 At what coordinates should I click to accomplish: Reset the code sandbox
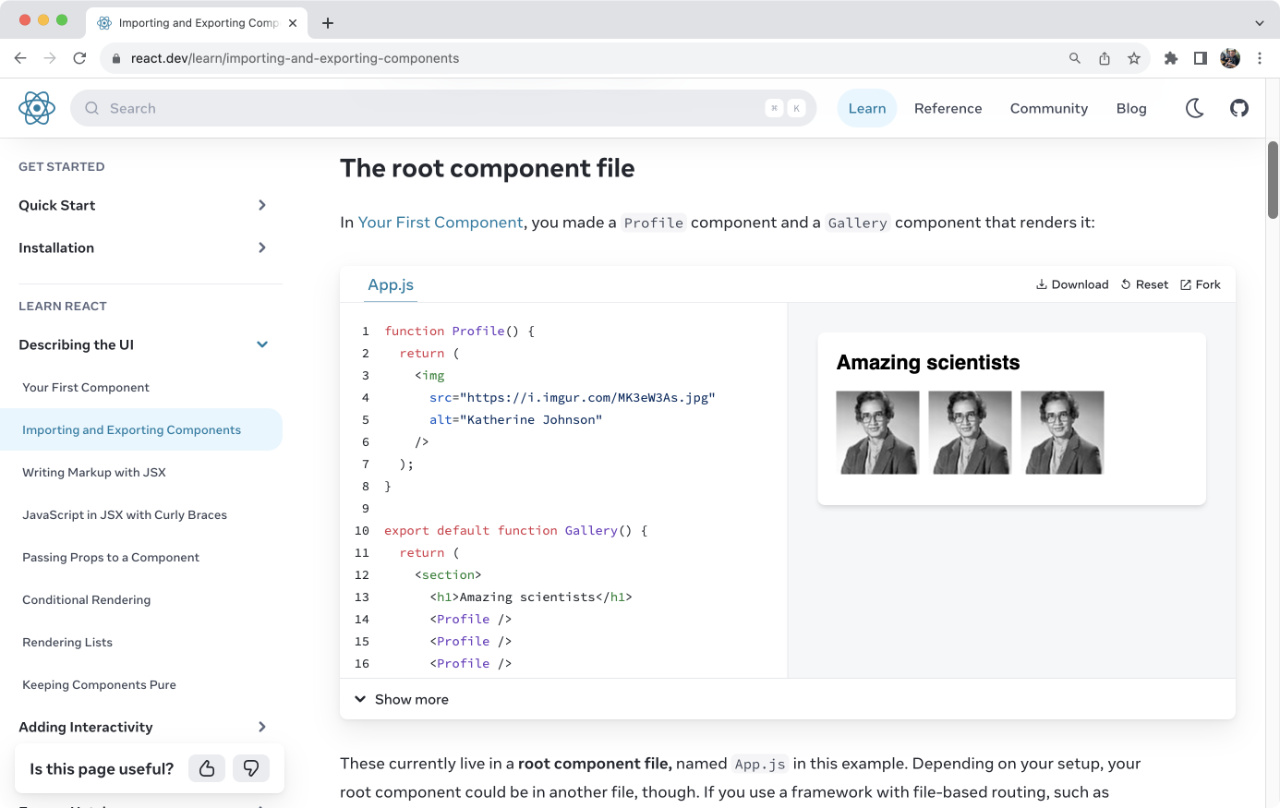coord(1143,284)
